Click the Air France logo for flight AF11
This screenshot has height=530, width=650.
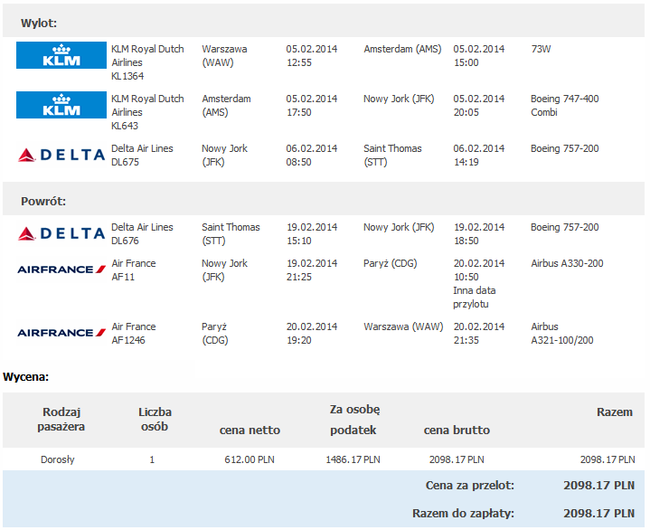click(x=61, y=270)
